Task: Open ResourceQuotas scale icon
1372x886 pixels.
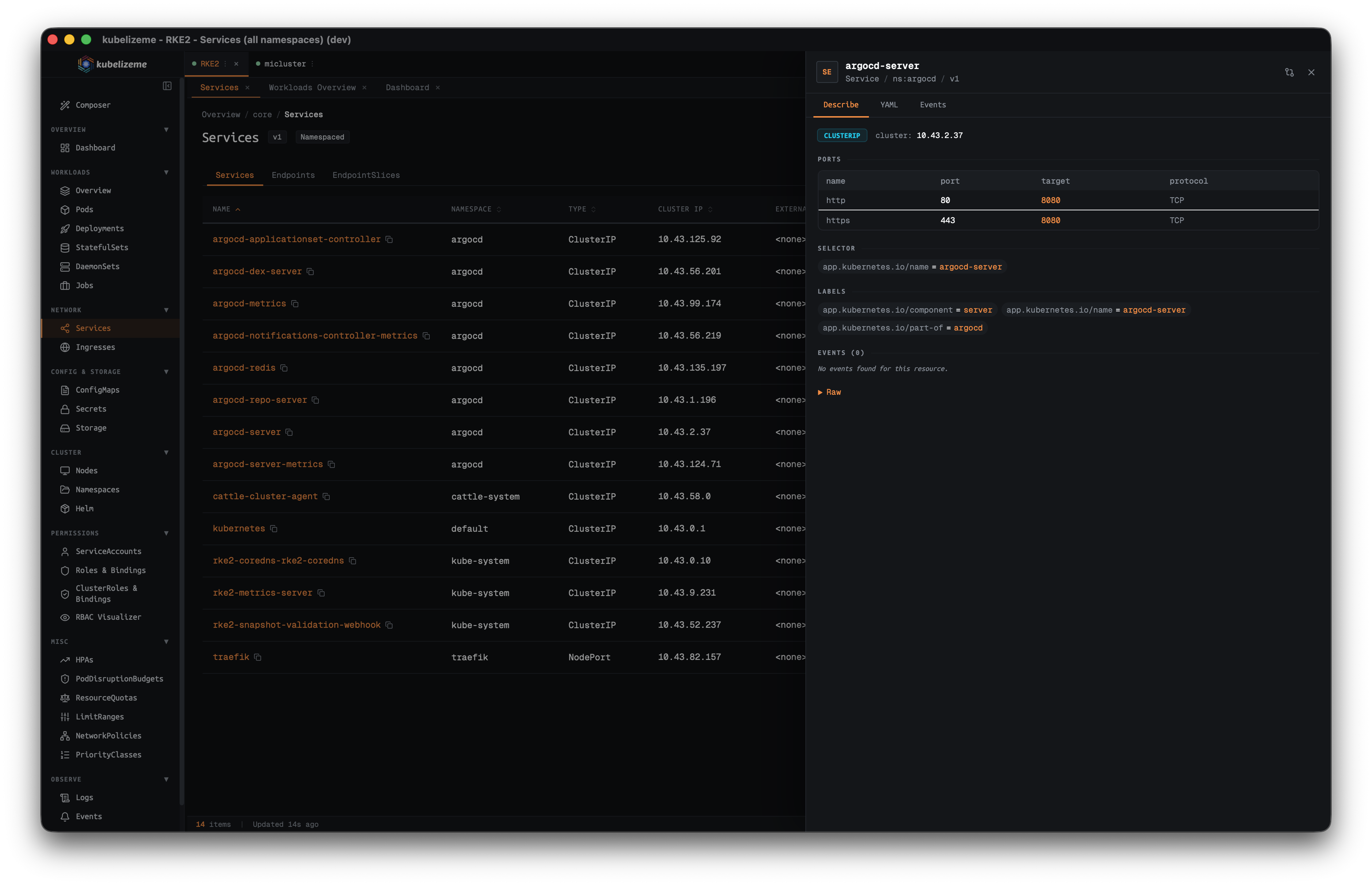Action: (x=65, y=698)
